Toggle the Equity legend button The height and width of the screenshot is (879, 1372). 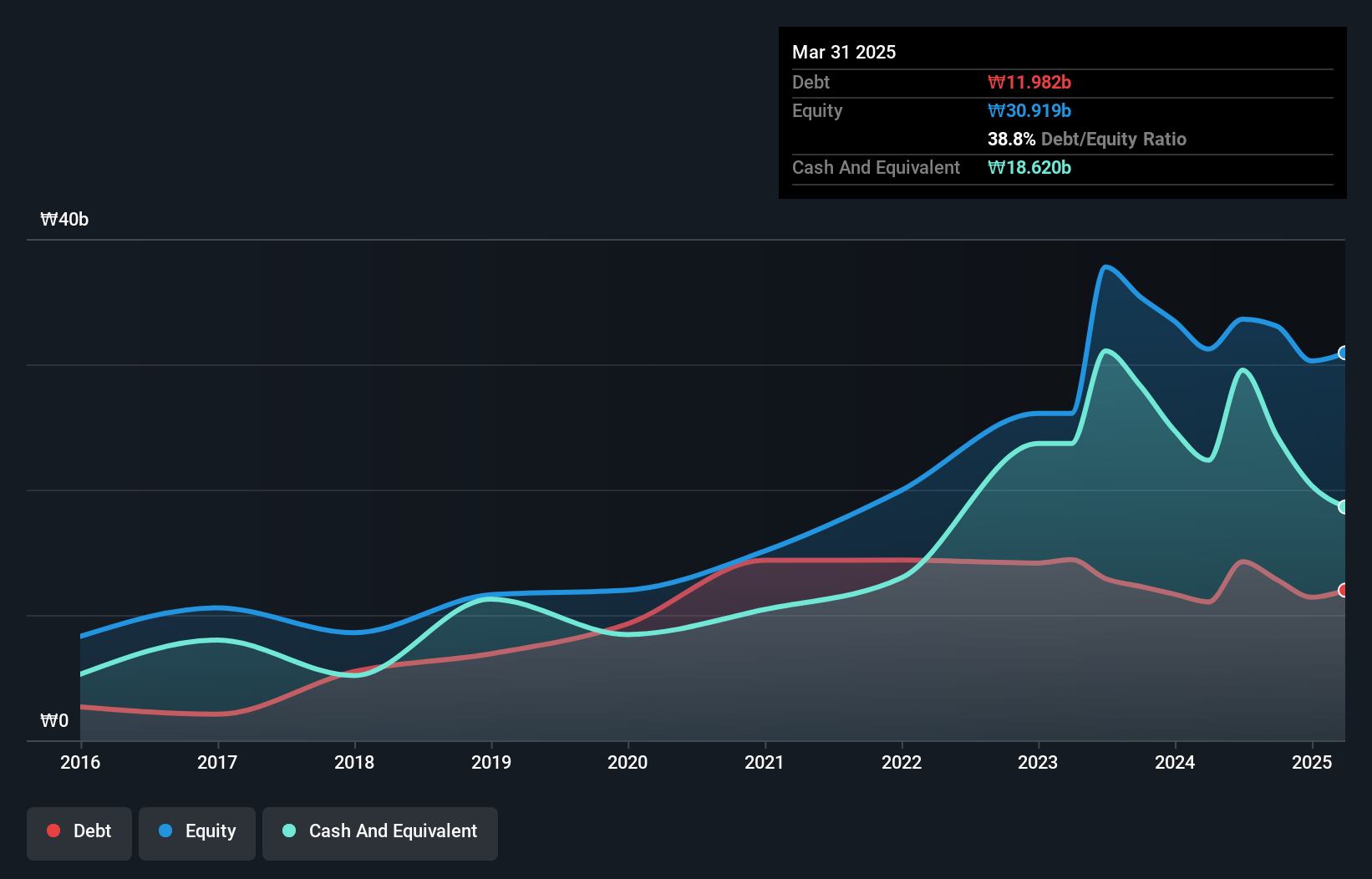tap(197, 832)
